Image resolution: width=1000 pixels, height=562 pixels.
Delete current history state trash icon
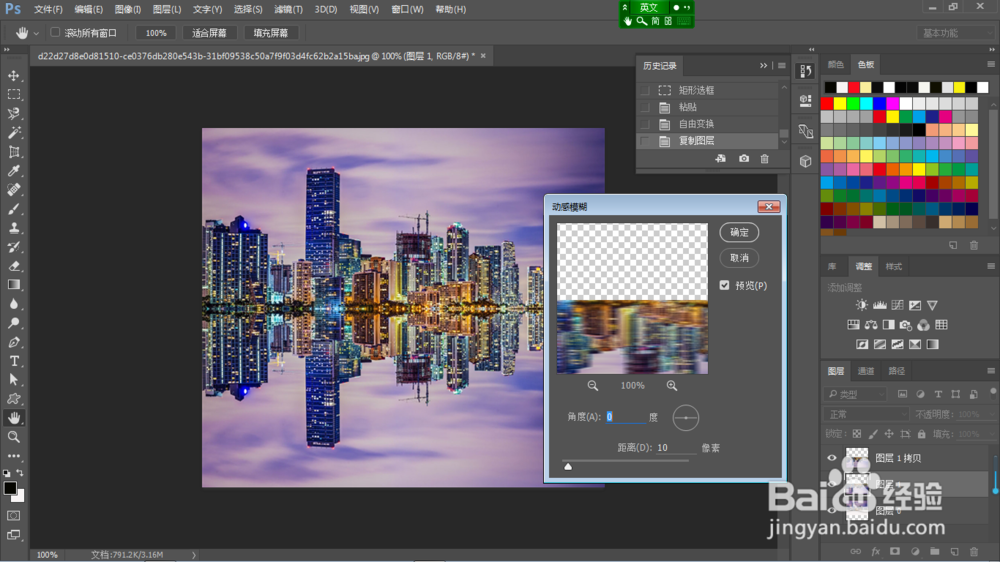765,158
